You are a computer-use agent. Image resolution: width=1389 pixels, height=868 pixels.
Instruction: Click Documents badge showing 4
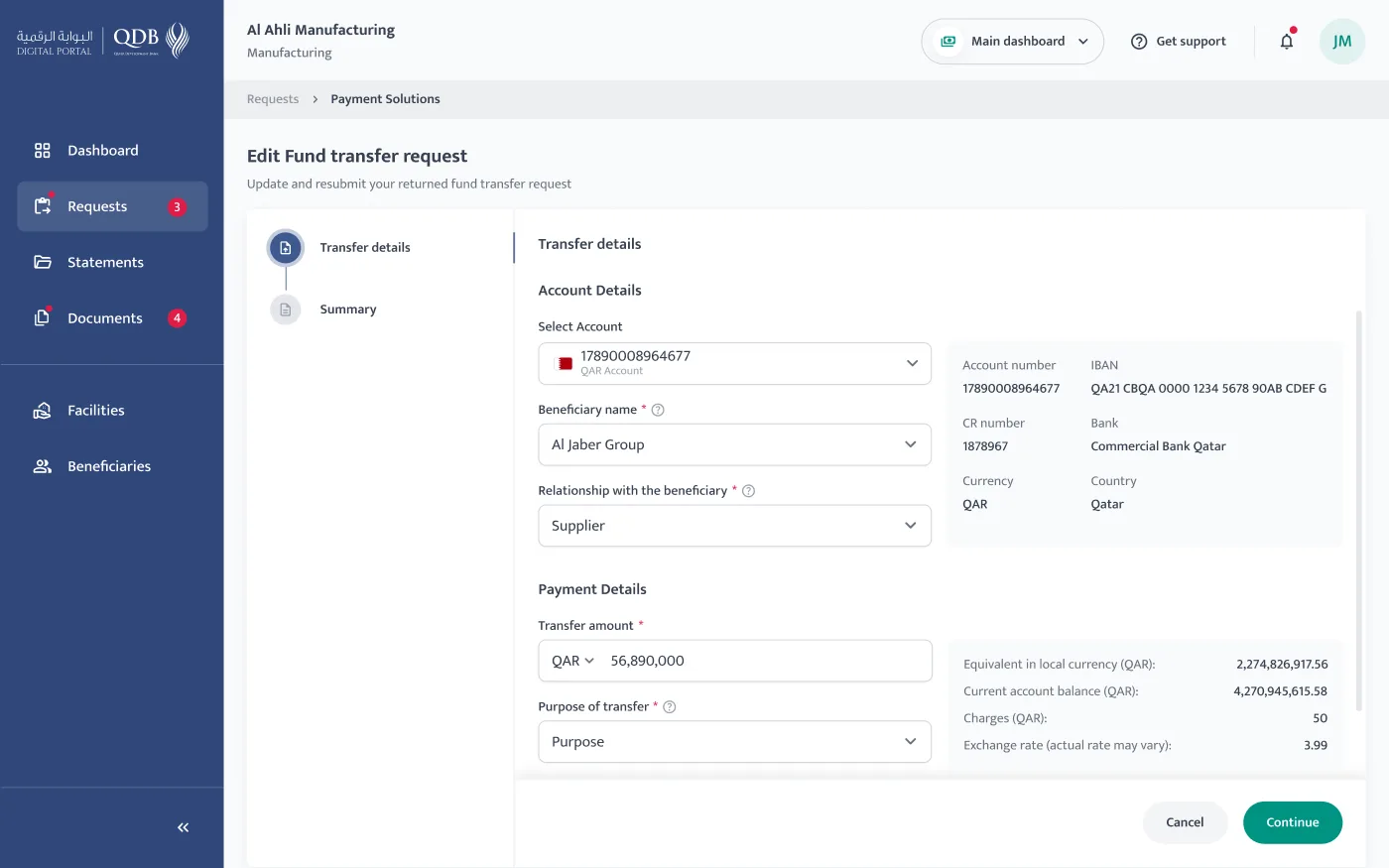click(x=177, y=318)
